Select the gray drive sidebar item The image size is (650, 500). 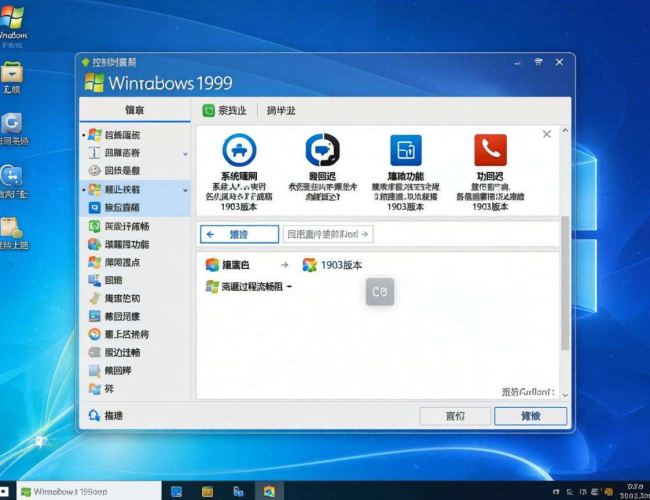(x=136, y=352)
